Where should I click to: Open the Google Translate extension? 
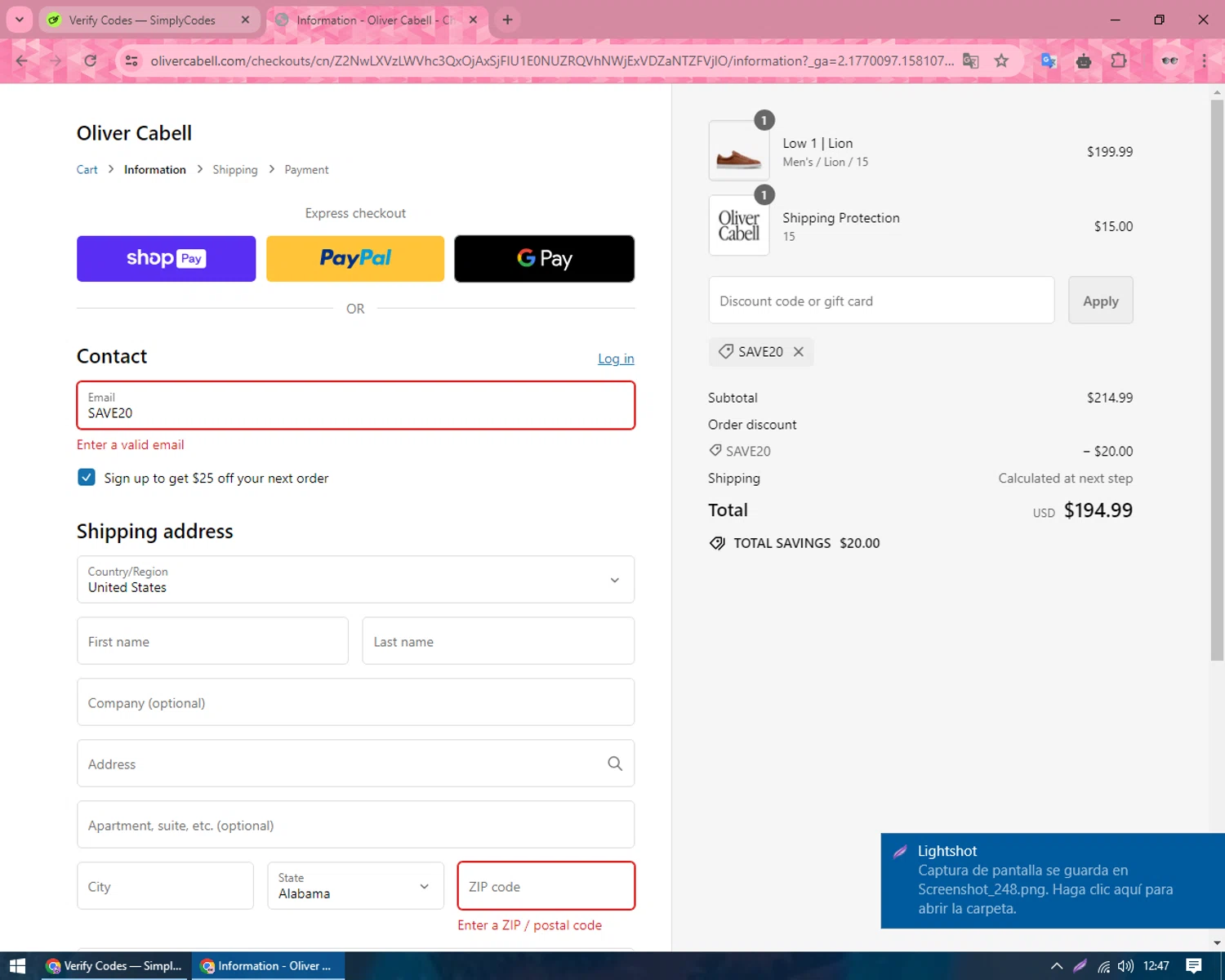[1049, 60]
